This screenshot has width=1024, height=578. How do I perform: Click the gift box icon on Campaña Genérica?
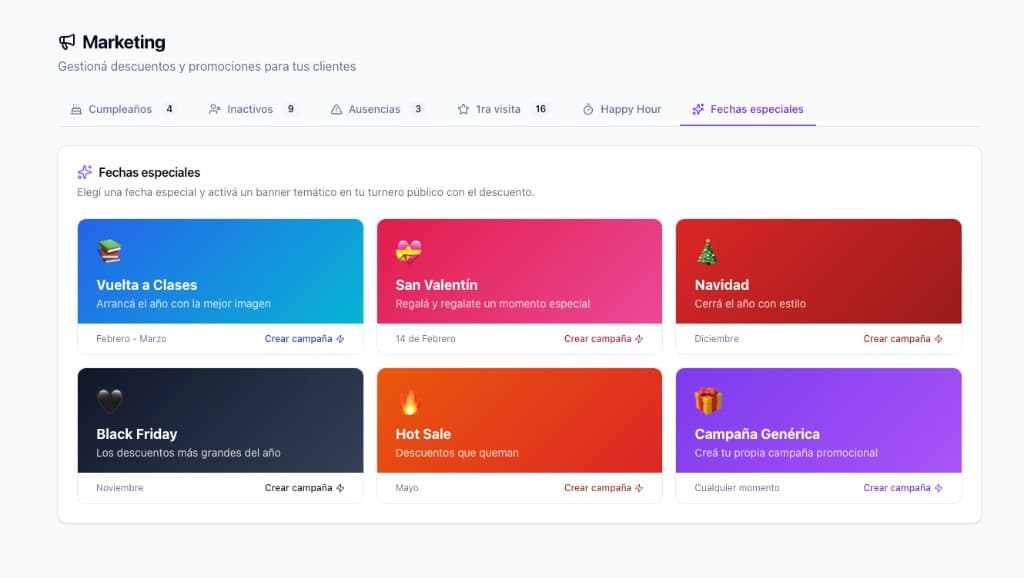pos(708,401)
